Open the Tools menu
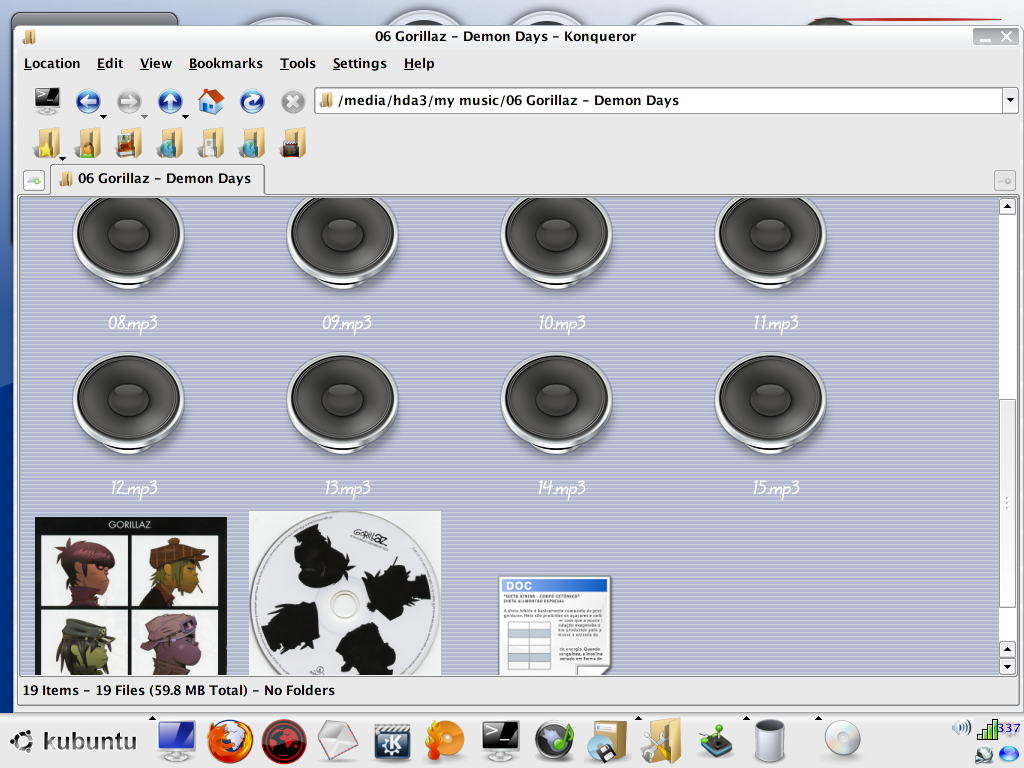This screenshot has height=768, width=1024. click(x=298, y=63)
